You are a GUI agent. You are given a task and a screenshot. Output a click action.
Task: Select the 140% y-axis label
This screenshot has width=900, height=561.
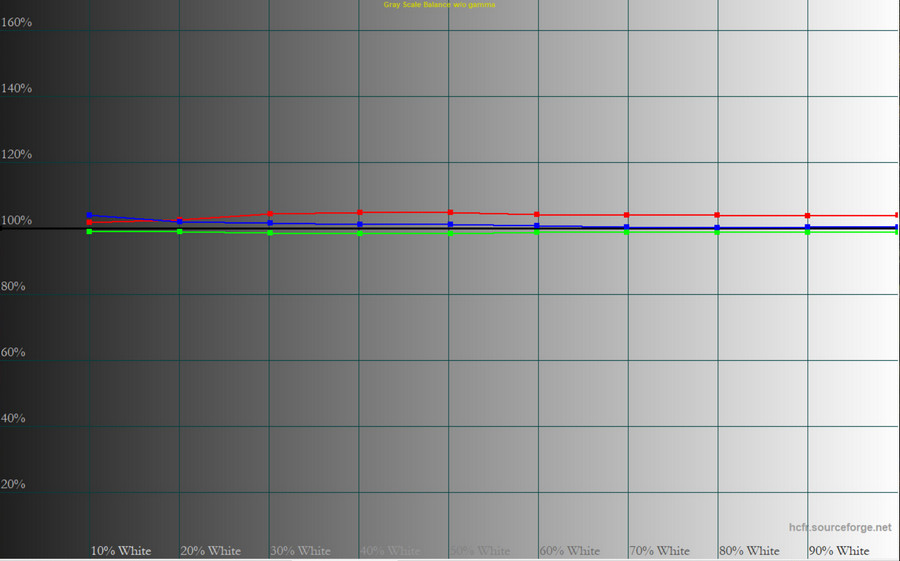pos(16,88)
